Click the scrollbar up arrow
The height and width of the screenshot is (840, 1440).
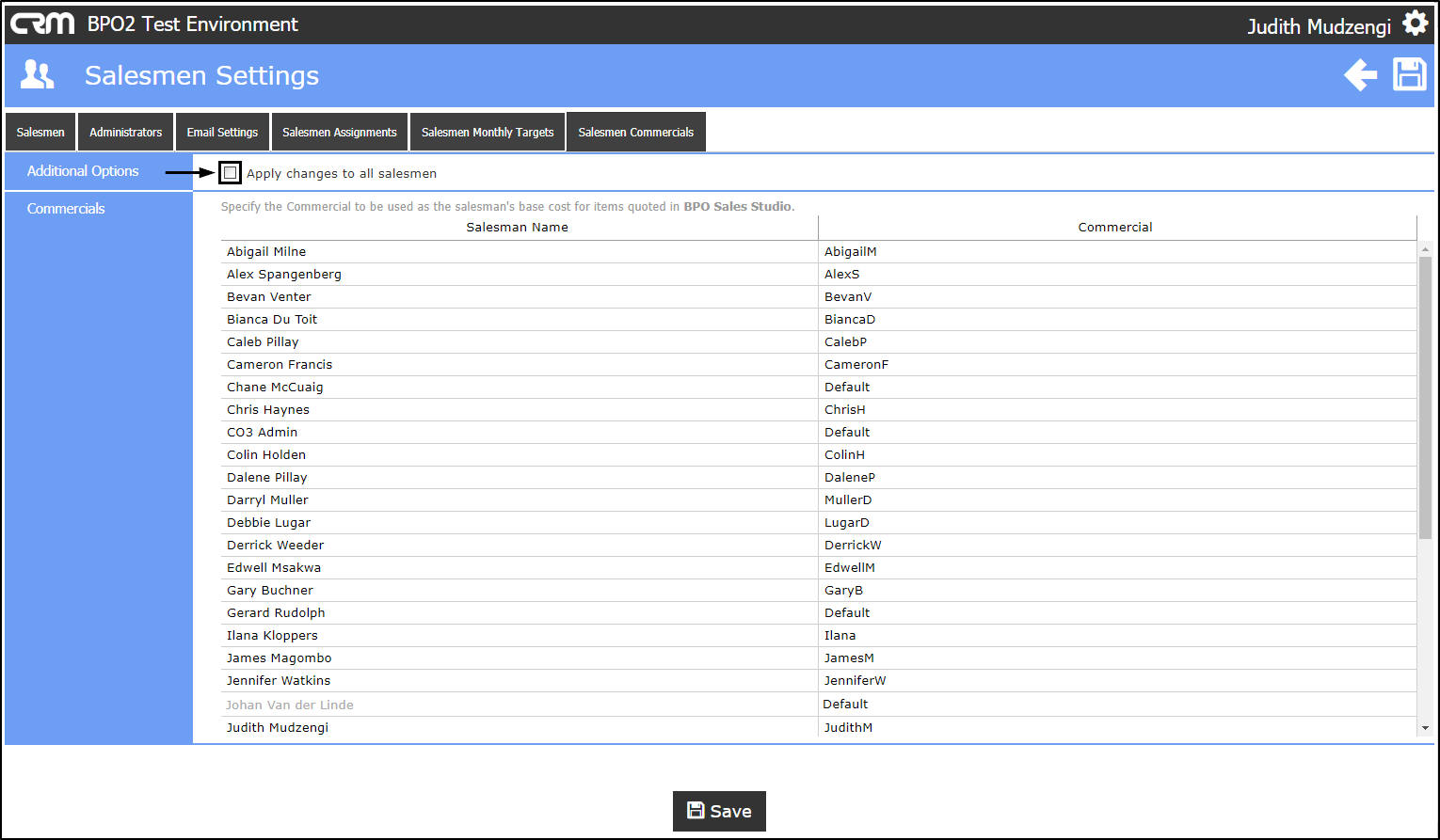point(1425,249)
